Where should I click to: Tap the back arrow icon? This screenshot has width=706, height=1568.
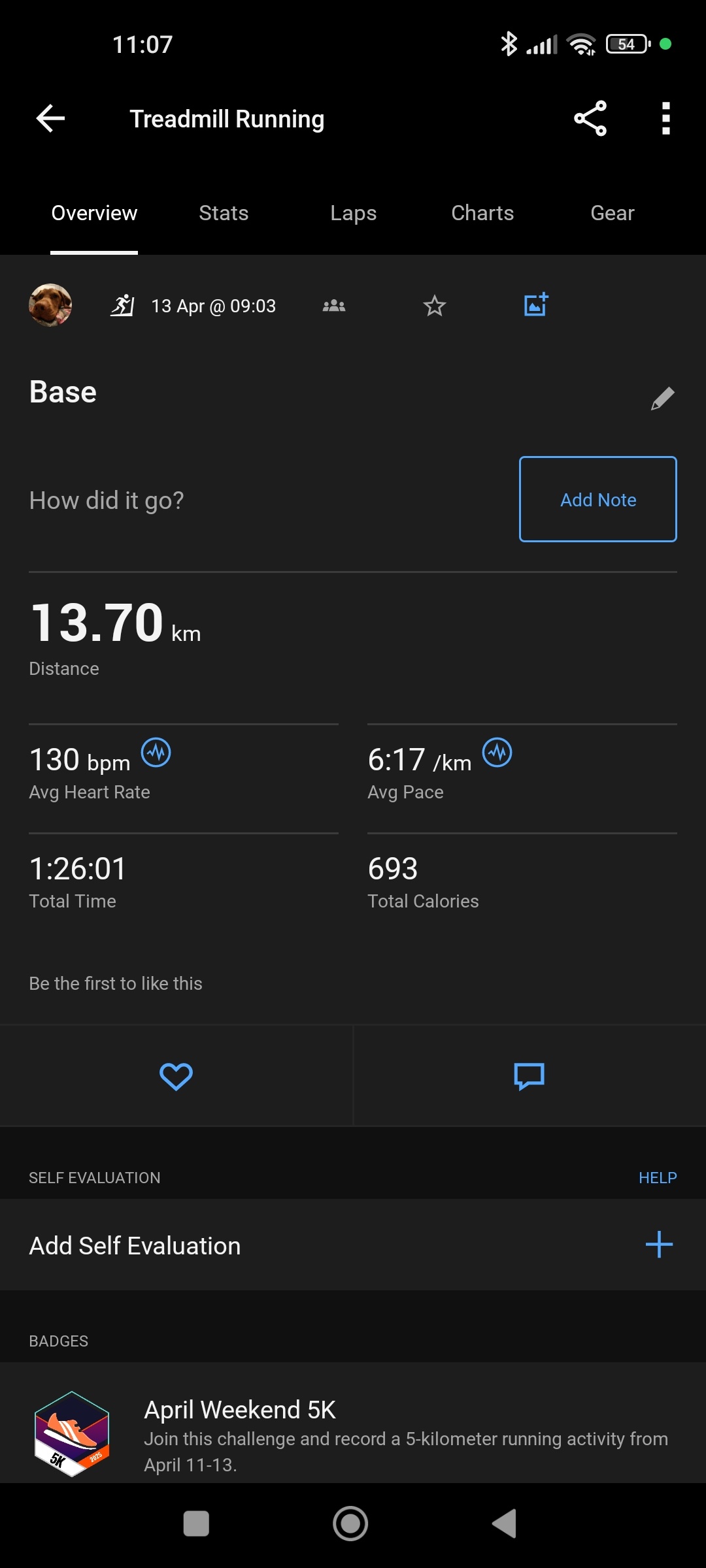tap(50, 118)
